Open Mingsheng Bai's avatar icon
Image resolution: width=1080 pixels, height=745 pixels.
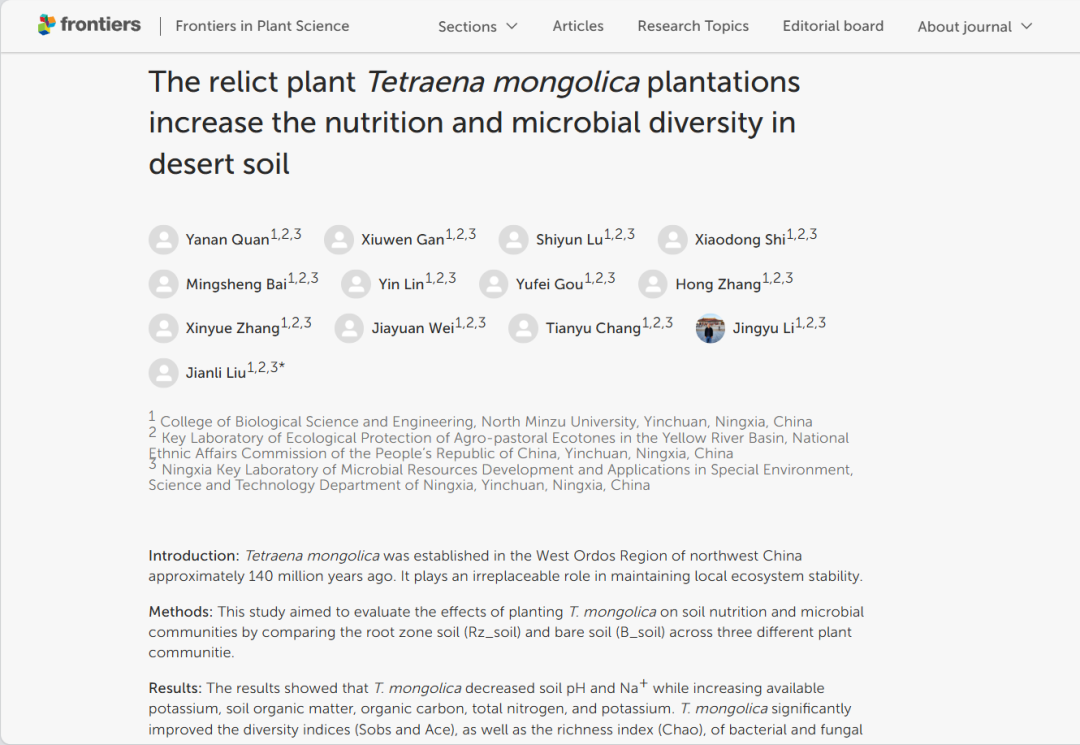tap(163, 284)
